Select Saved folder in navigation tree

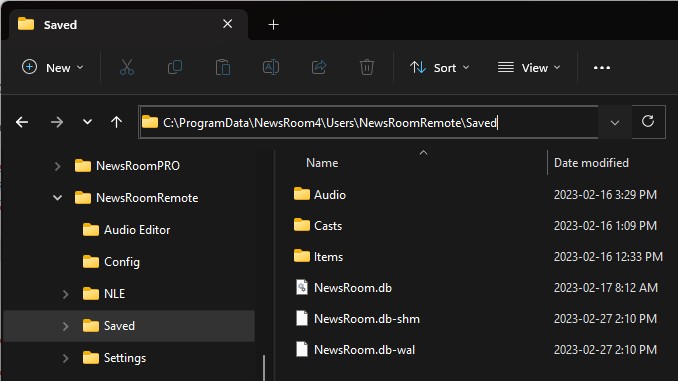119,326
